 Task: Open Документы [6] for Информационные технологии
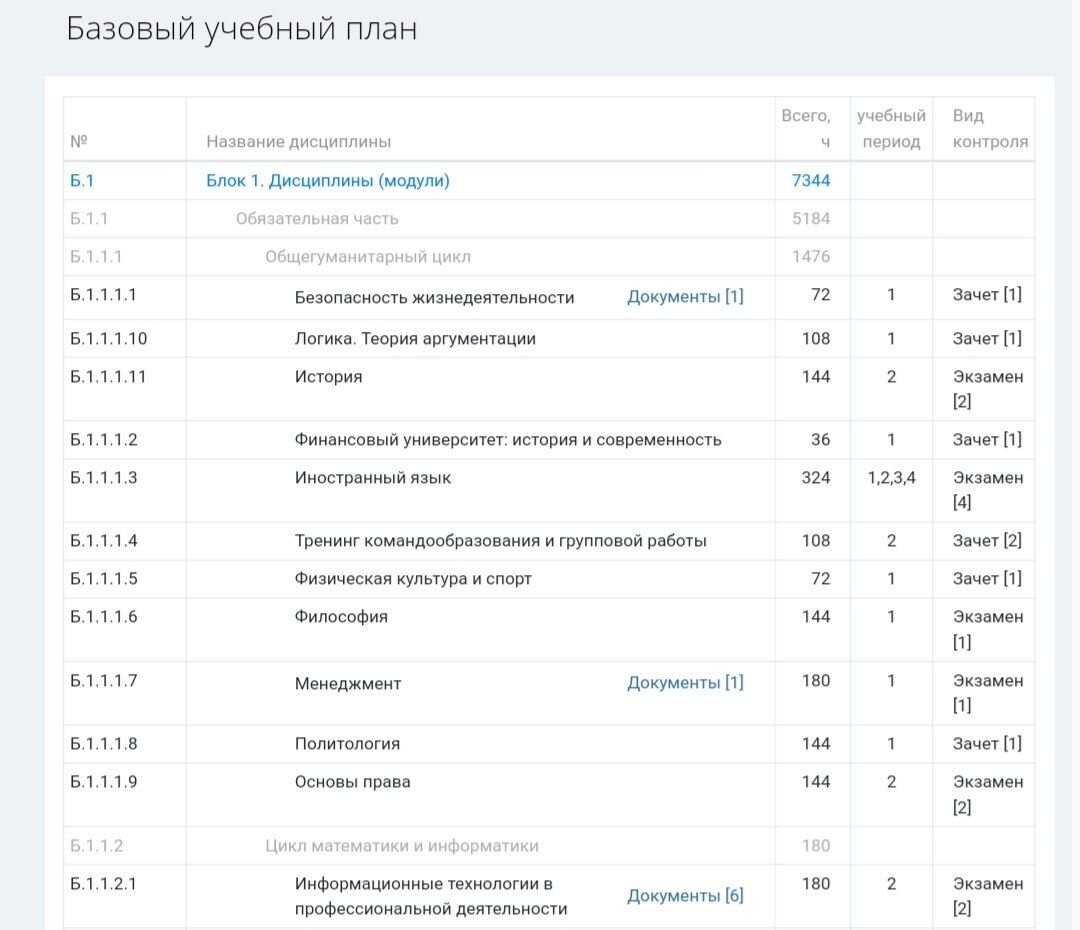pos(686,894)
